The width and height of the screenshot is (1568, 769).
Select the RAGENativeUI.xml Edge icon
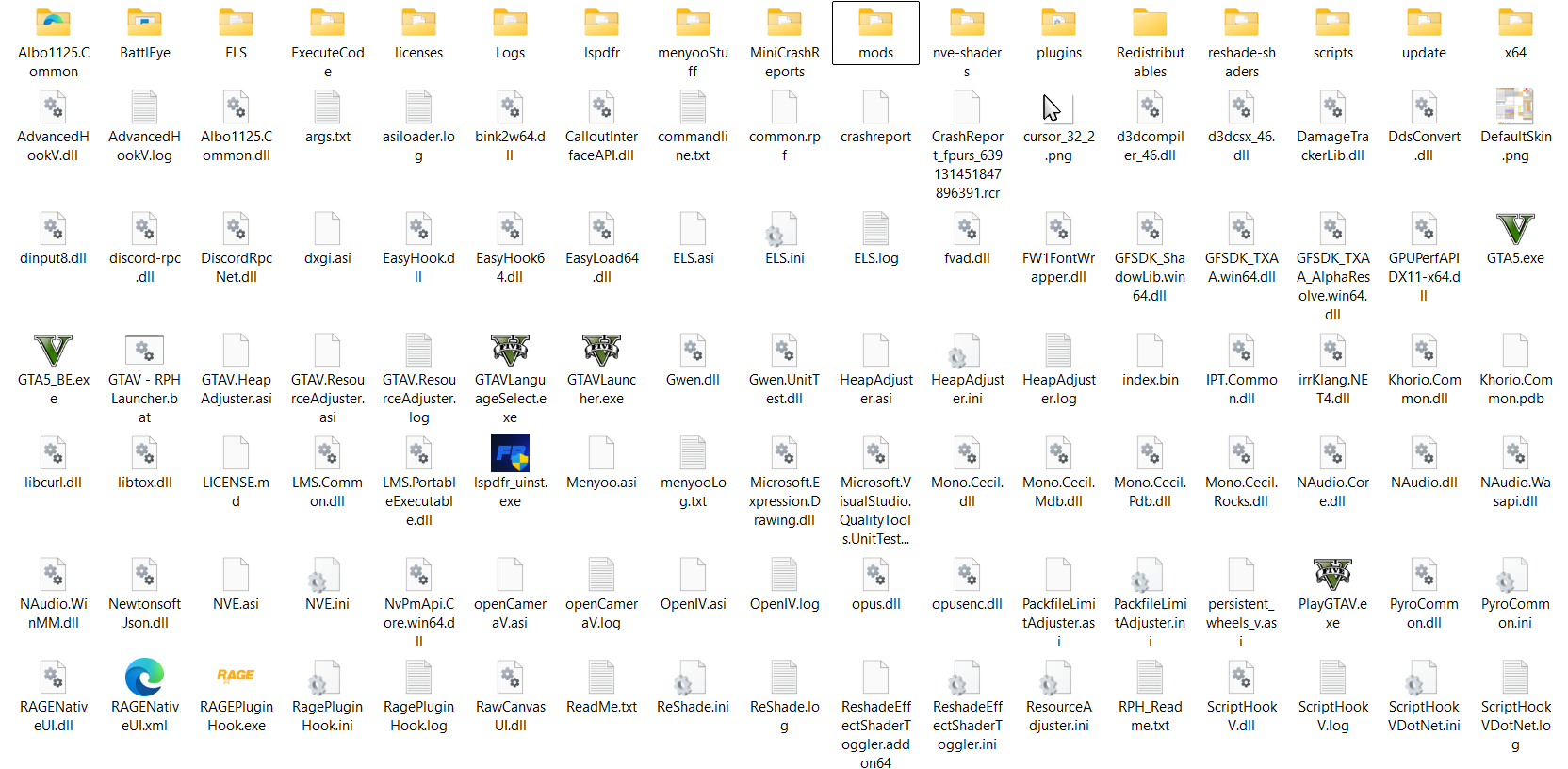[144, 677]
